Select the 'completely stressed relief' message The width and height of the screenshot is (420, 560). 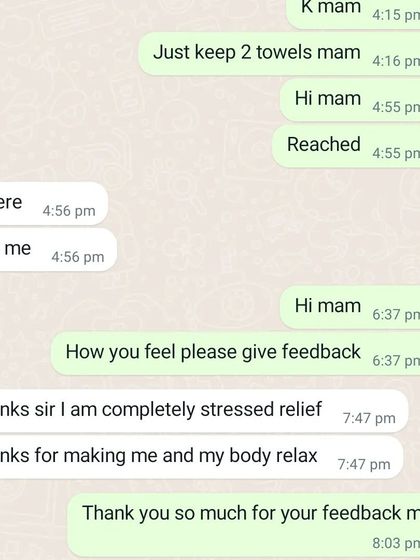204,411
